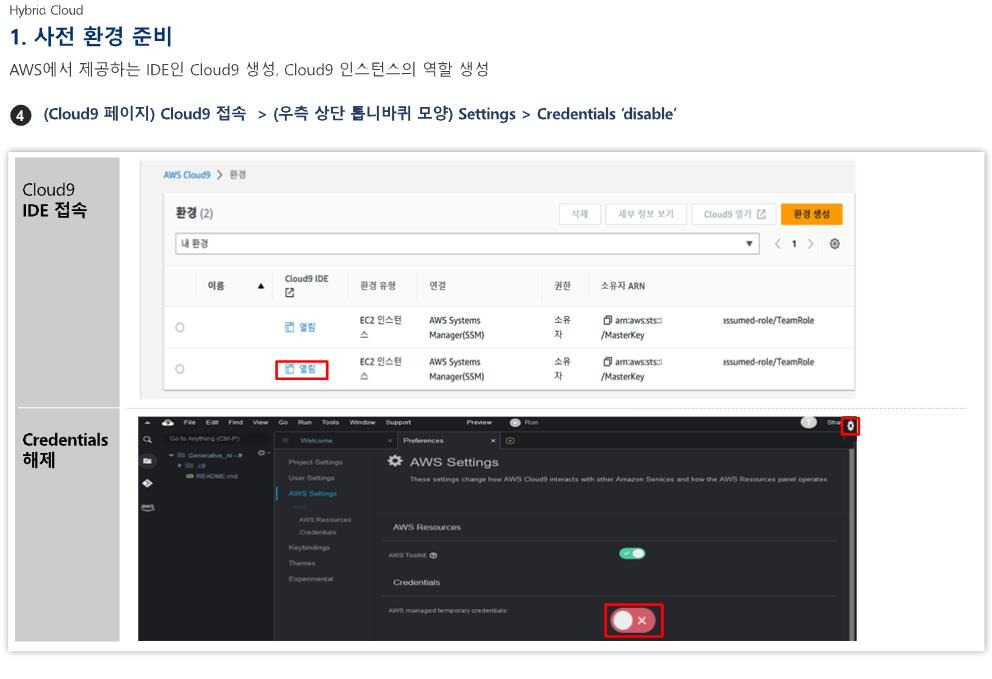Expand the .c9 folder
Viewport: 992px width, 679px height.
180,465
